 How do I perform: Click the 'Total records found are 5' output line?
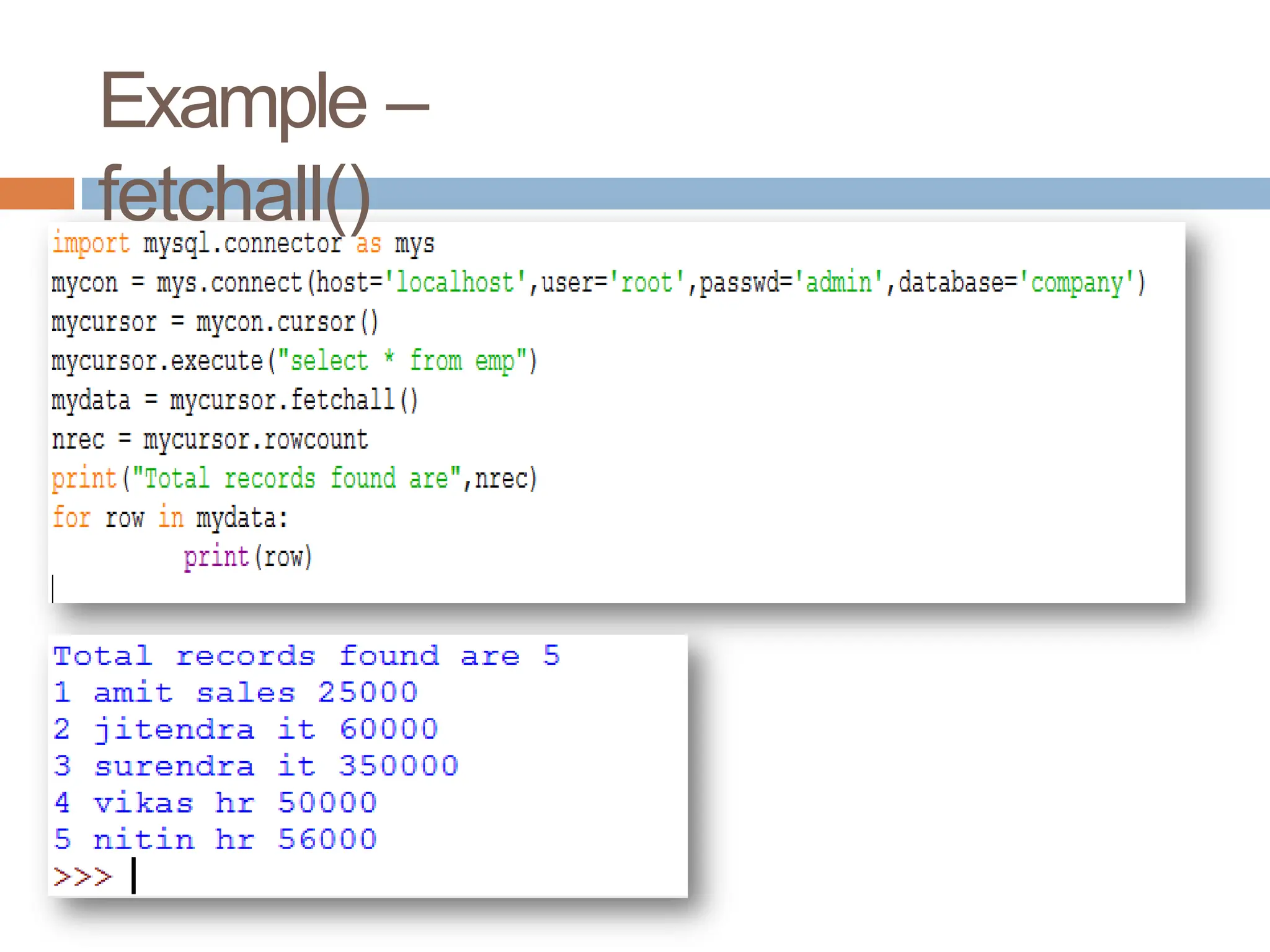306,656
